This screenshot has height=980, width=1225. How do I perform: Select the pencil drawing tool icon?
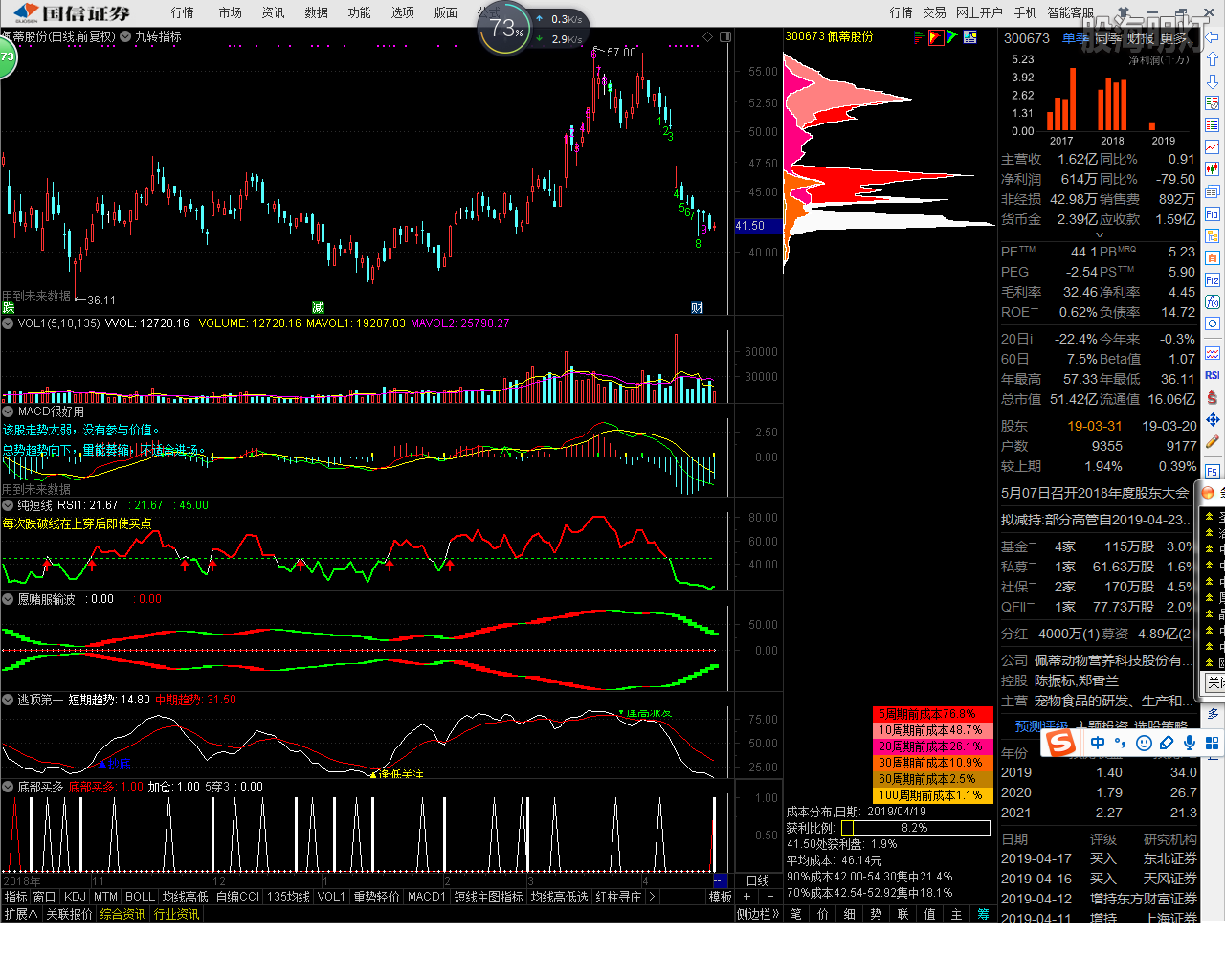click(1213, 441)
